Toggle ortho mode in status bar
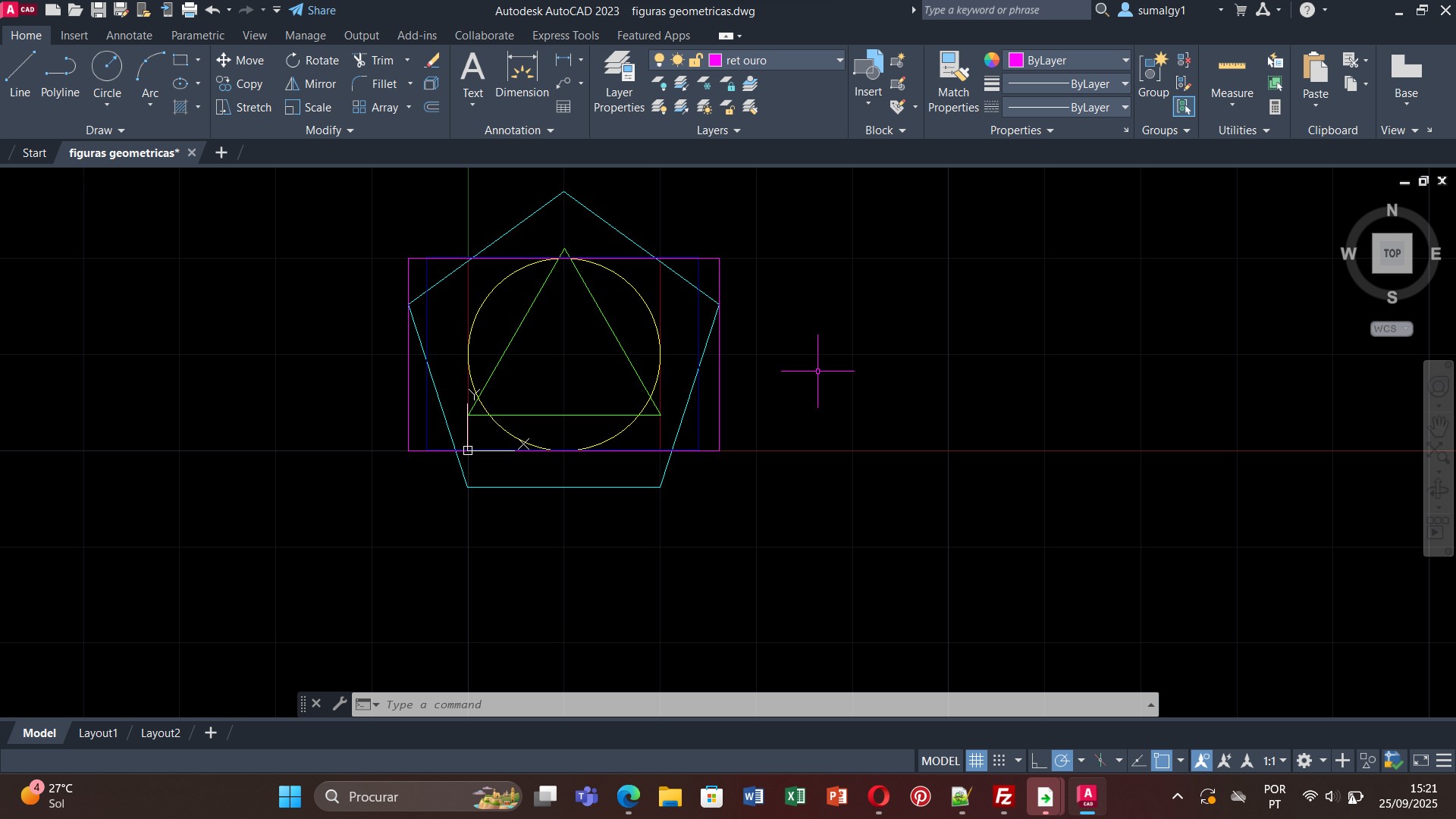This screenshot has width=1456, height=819. [x=1039, y=761]
